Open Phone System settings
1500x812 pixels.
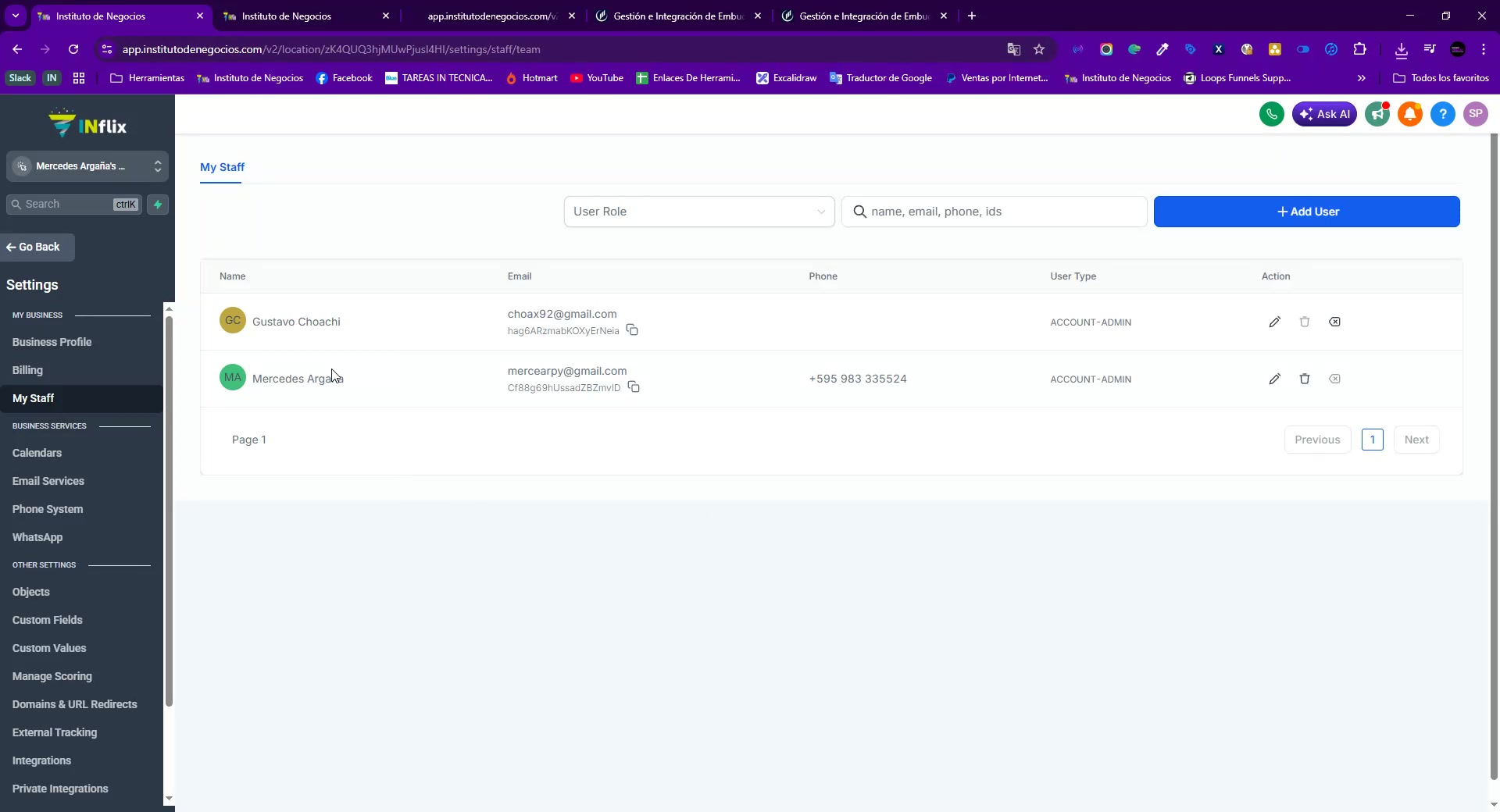click(48, 509)
